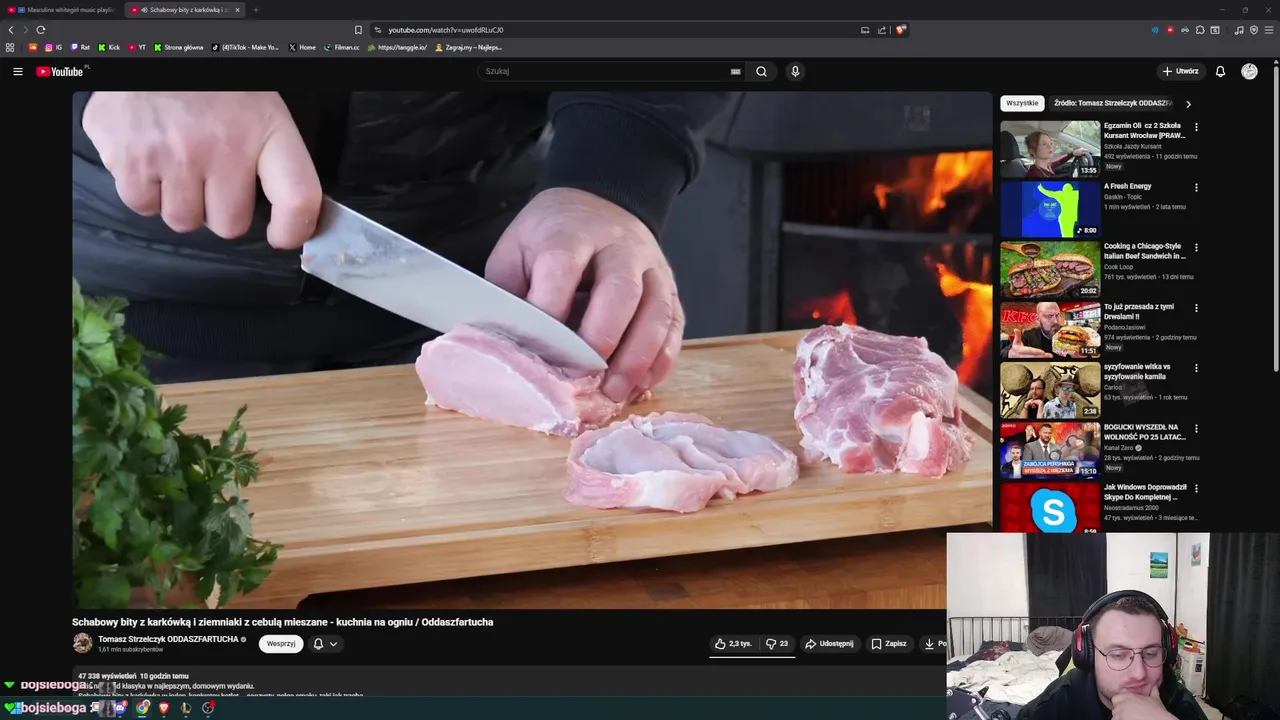Image resolution: width=1280 pixels, height=720 pixels.
Task: Open the X Home bookmark
Action: (302, 47)
